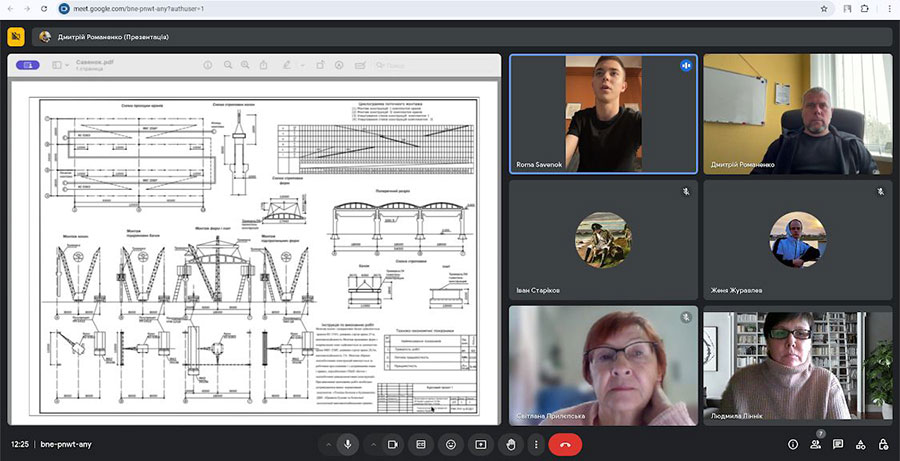Screen dimensions: 900x461
Task: Click the present screen icon
Action: point(480,444)
